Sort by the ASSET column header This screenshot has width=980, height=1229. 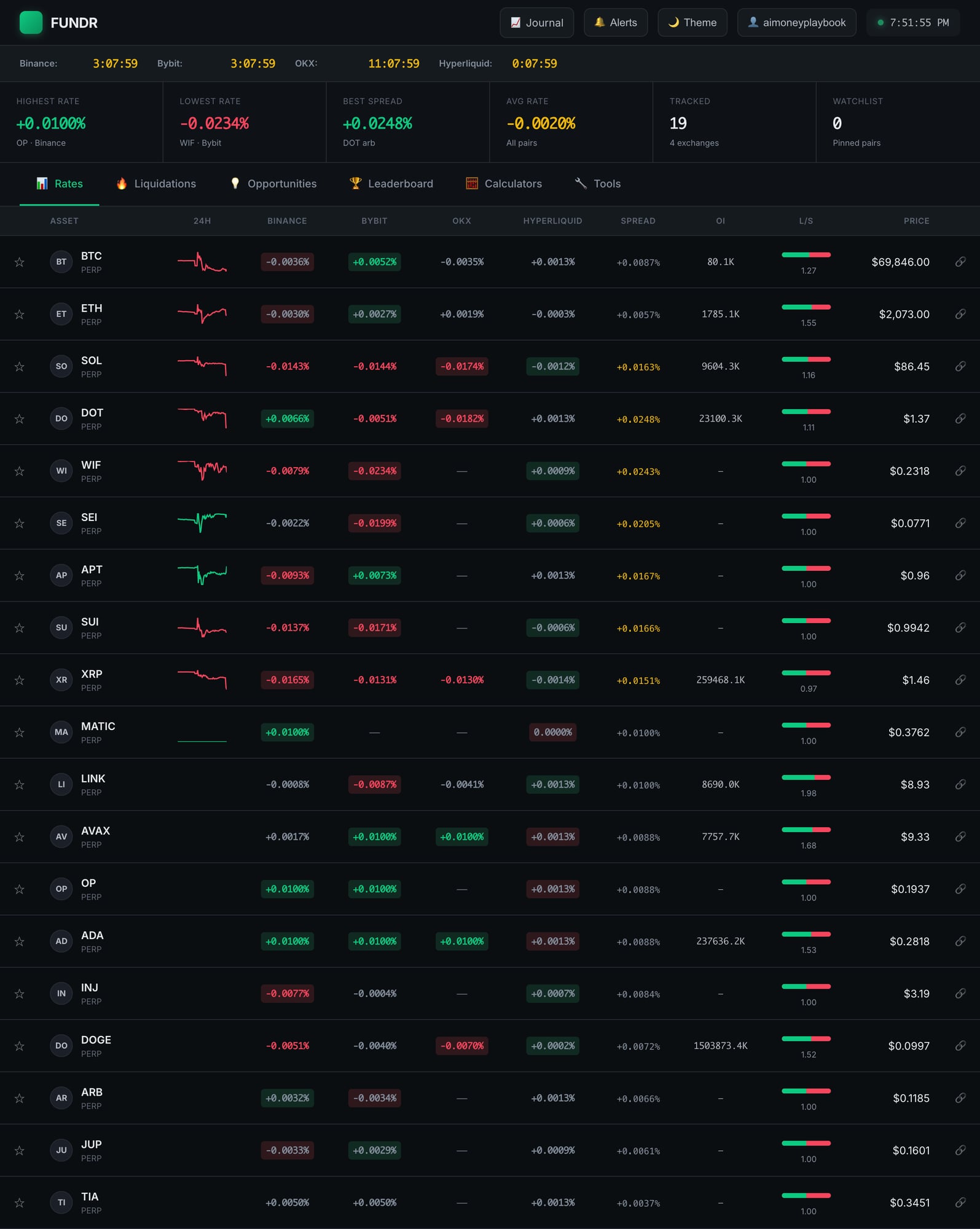coord(64,221)
